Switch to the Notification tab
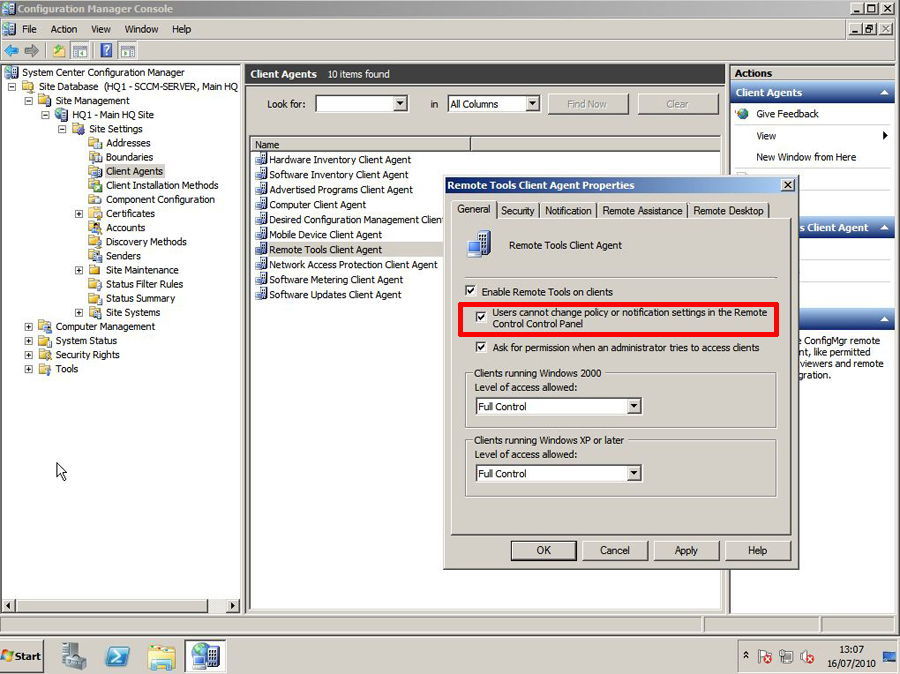 pyautogui.click(x=568, y=211)
